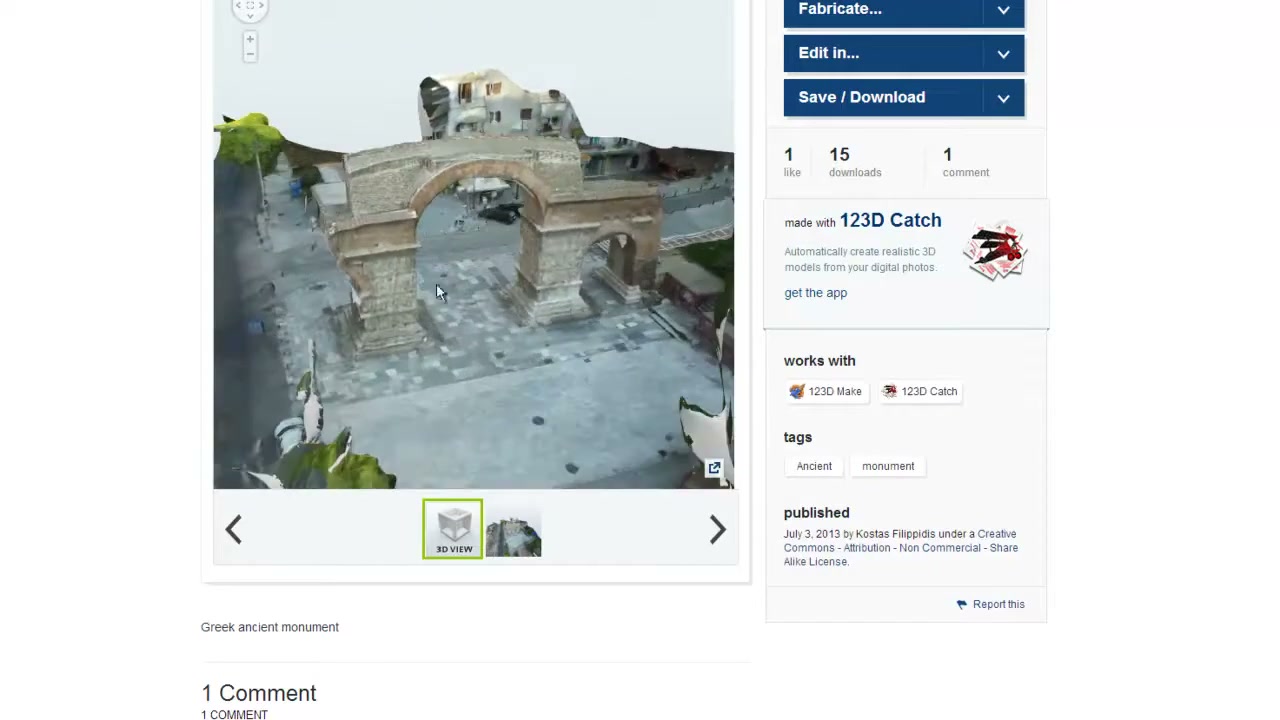This screenshot has width=1280, height=720.
Task: Expand the Save / Download menu
Action: tap(903, 97)
